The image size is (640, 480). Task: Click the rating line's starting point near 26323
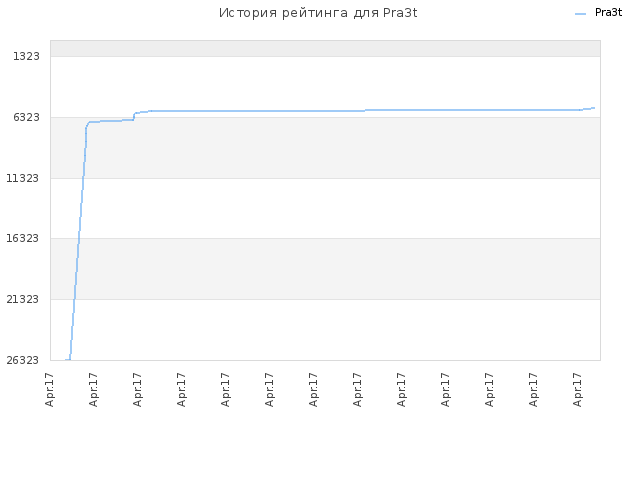pos(67,360)
